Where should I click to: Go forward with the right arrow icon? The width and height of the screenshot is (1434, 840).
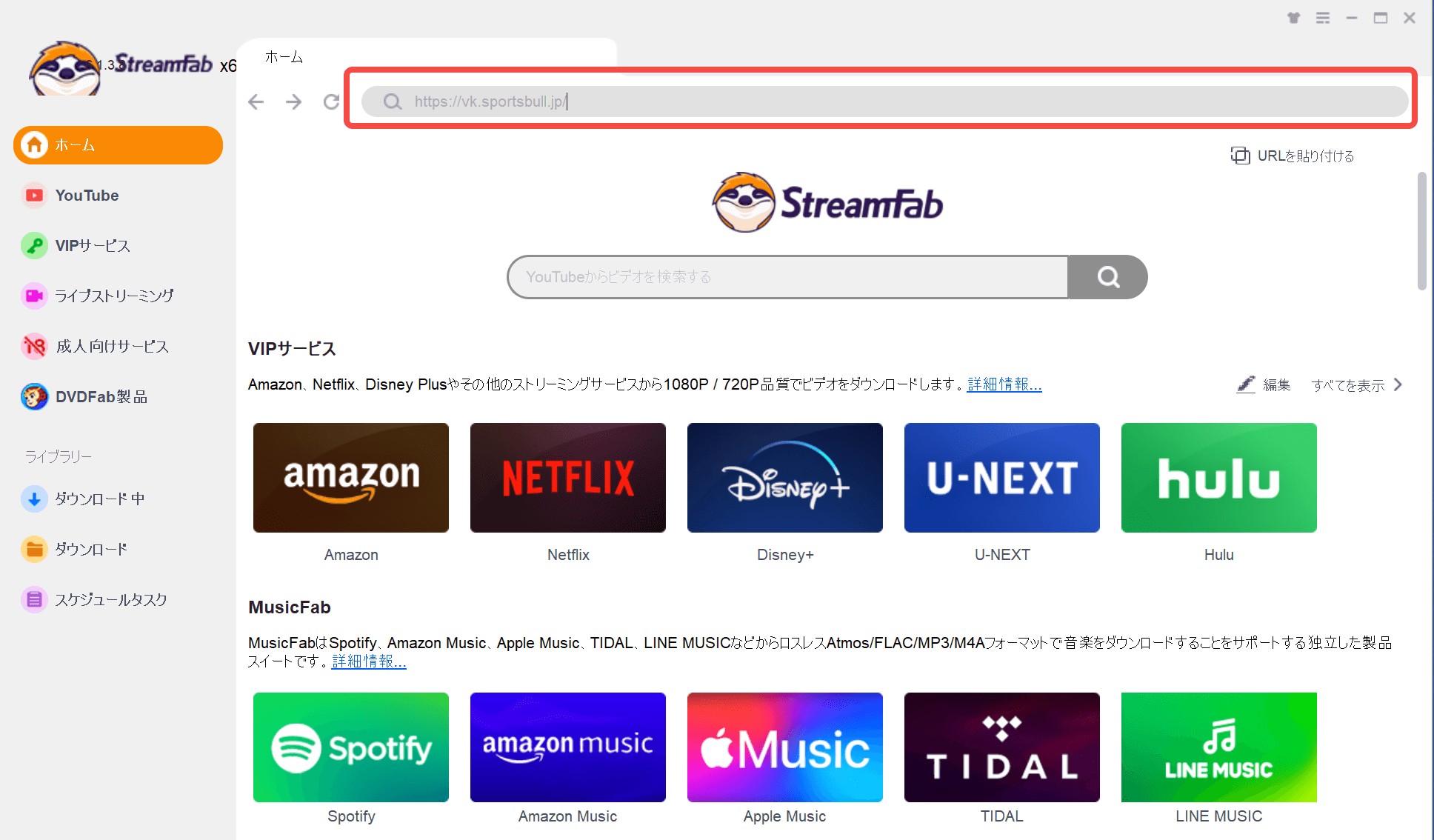point(294,101)
